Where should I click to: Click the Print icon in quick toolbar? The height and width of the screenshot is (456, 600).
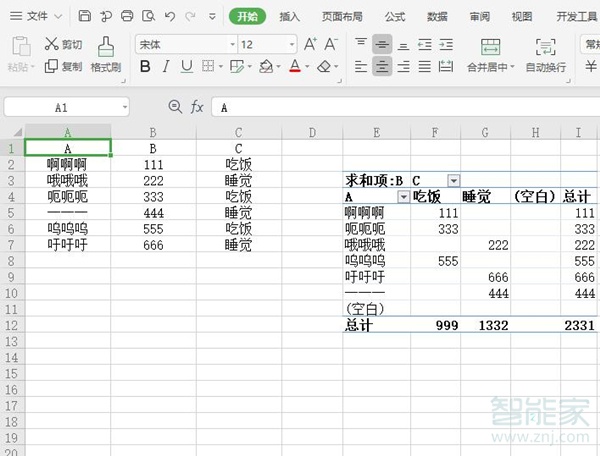point(127,16)
